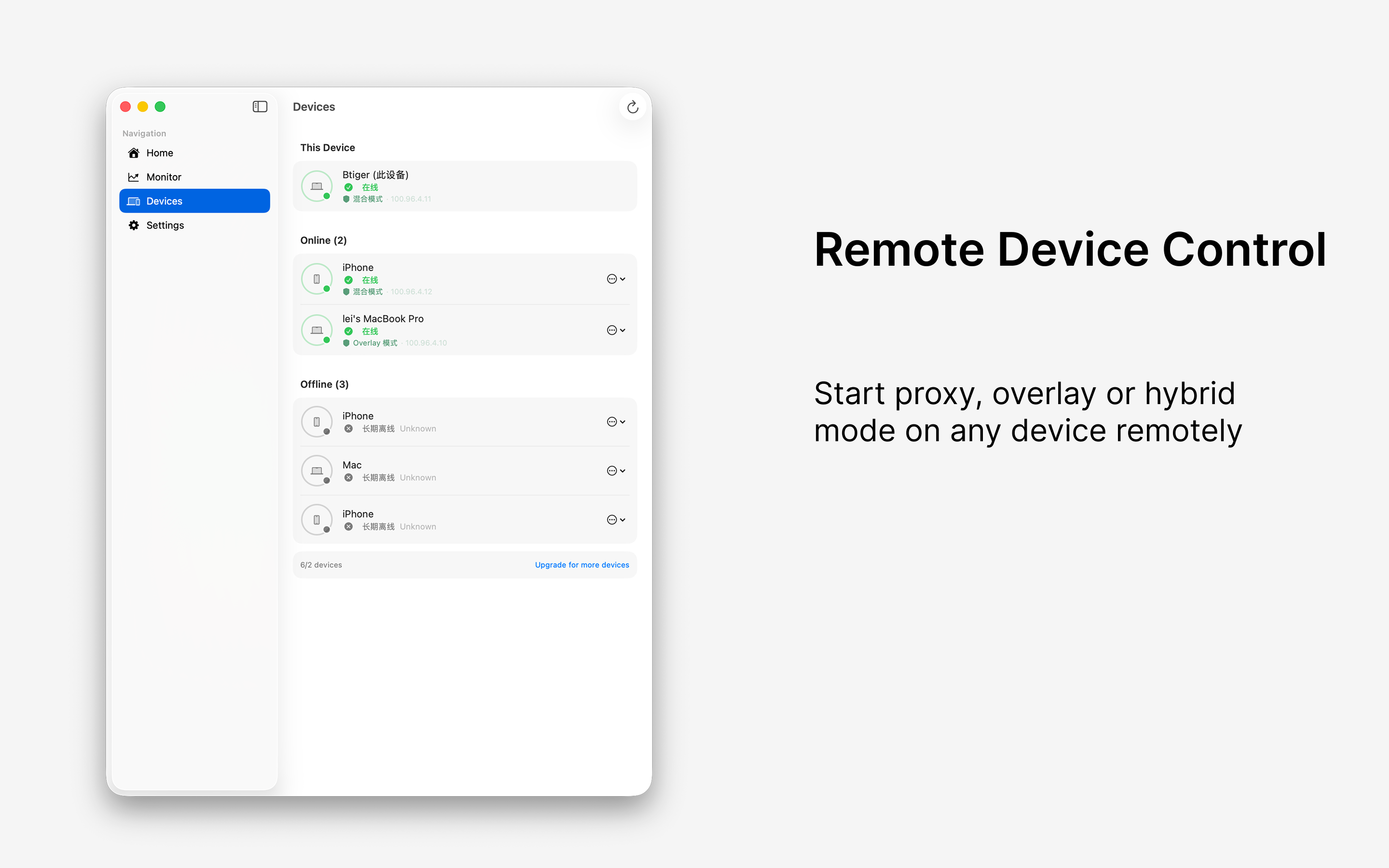Click the This Device section header
1389x868 pixels.
click(x=328, y=148)
